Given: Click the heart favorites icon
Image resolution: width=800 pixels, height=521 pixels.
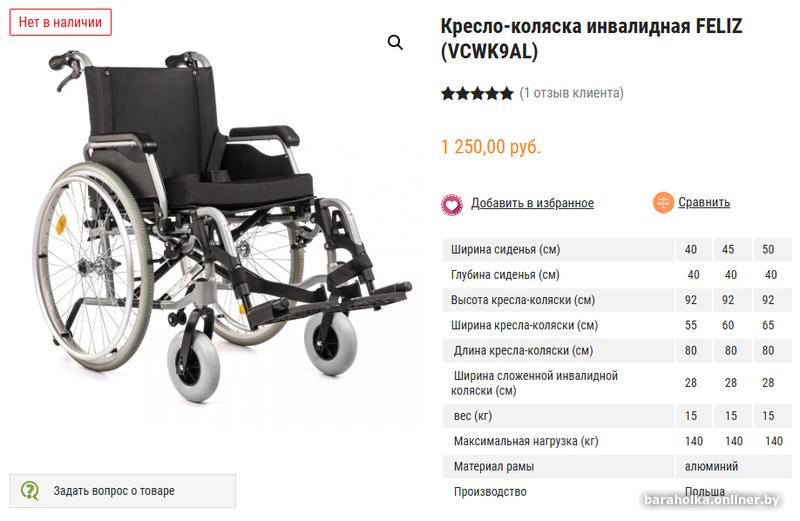Looking at the screenshot, I should (452, 205).
